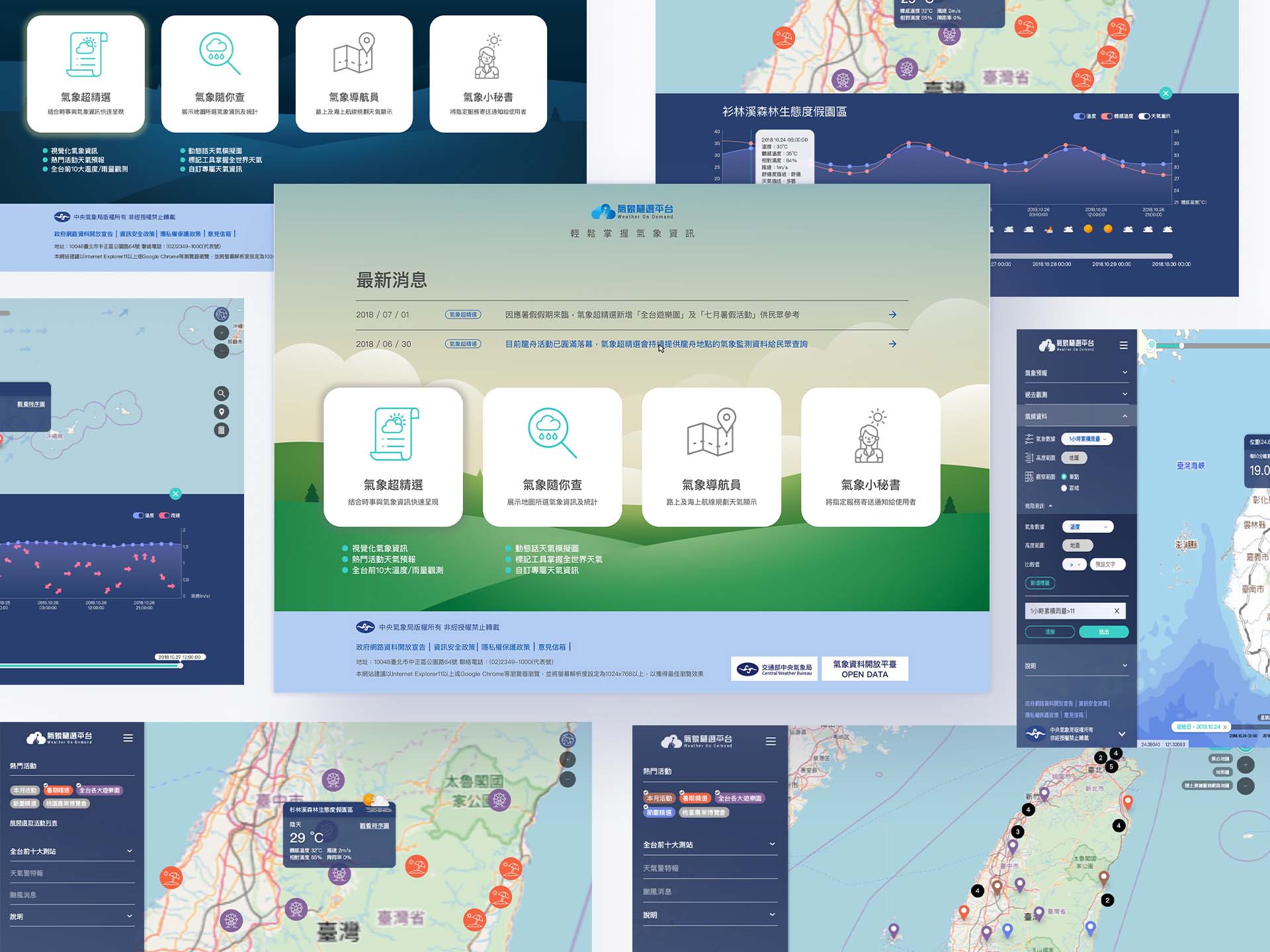Expand 氣象預報 section in right sidebar
This screenshot has height=952, width=1270.
[x=1076, y=373]
